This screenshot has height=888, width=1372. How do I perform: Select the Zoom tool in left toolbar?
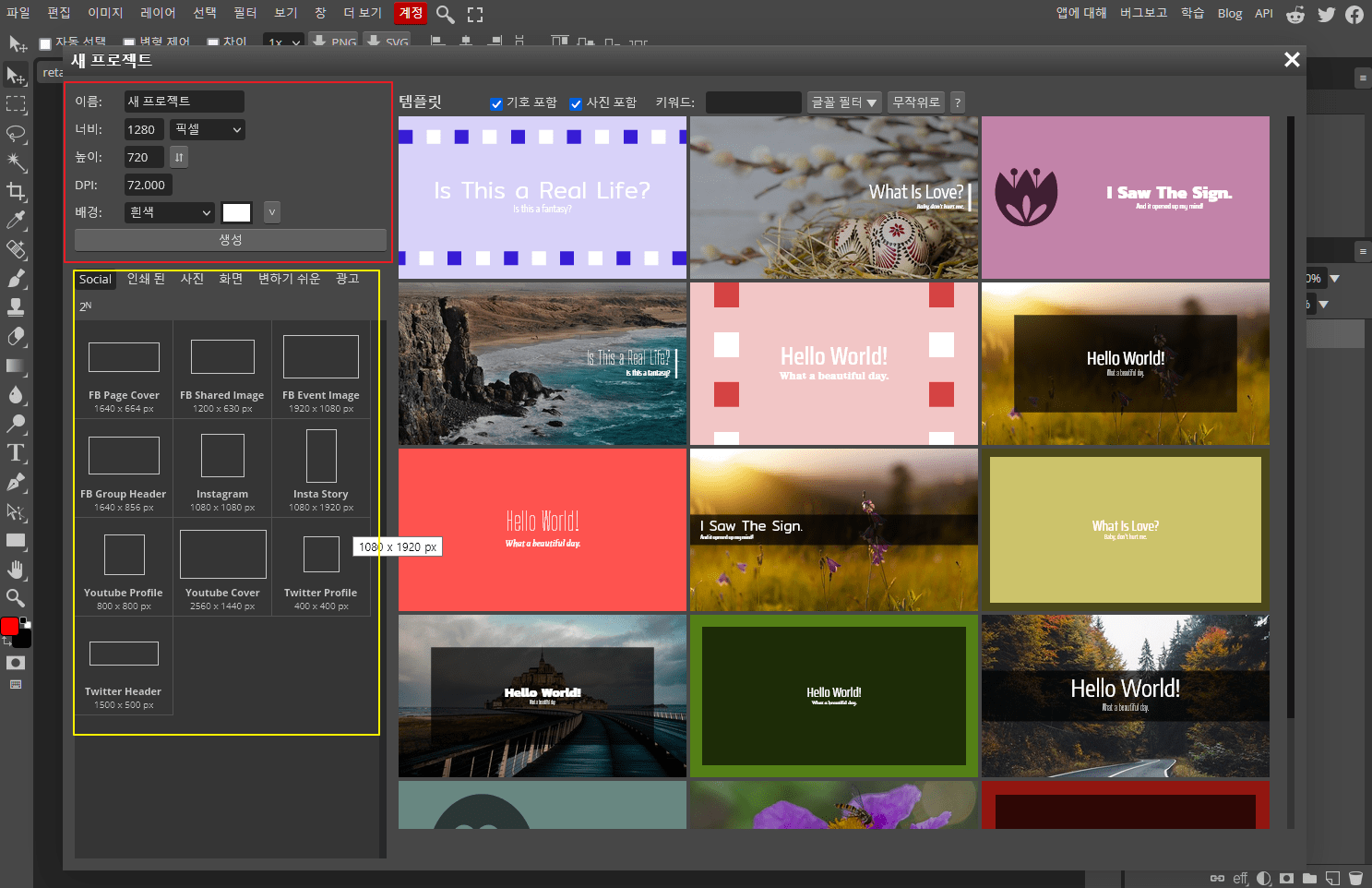click(16, 597)
